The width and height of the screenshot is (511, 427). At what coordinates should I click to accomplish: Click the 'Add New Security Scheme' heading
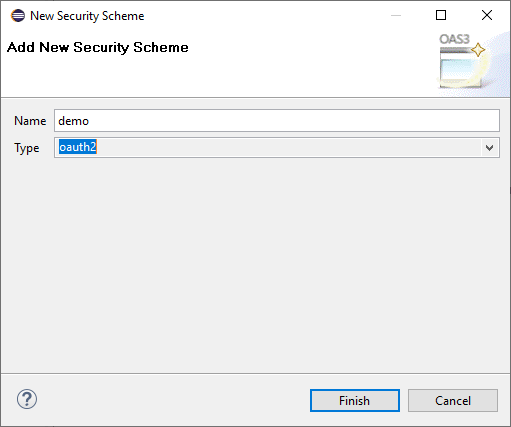click(98, 47)
